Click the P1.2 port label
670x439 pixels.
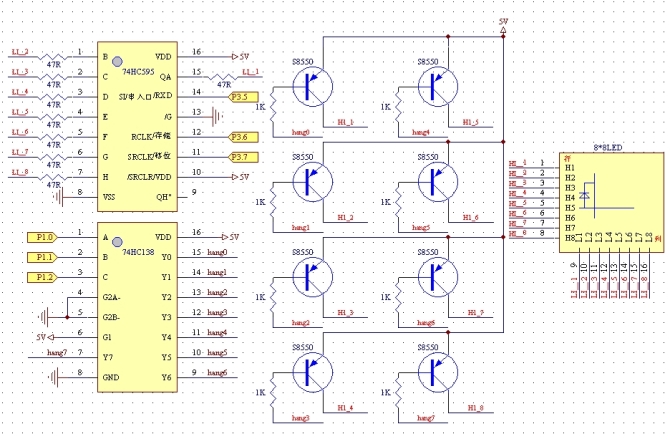pos(39,276)
